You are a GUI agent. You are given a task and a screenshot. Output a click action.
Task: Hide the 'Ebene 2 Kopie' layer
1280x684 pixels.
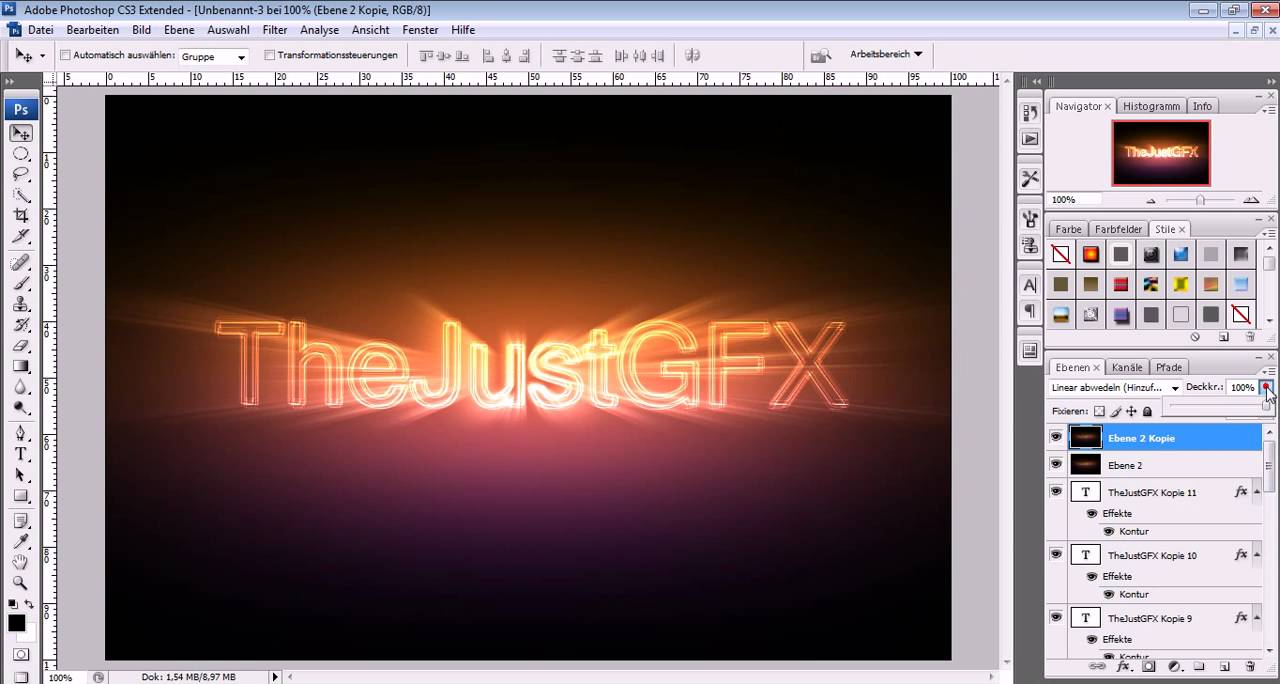tap(1055, 437)
